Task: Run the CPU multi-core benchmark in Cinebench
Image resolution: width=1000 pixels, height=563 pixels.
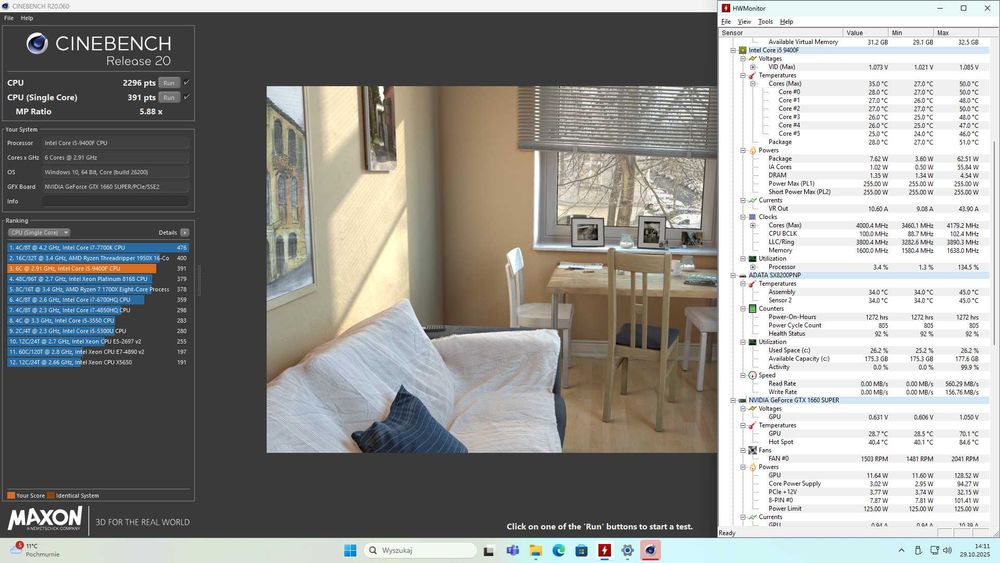Action: (168, 83)
